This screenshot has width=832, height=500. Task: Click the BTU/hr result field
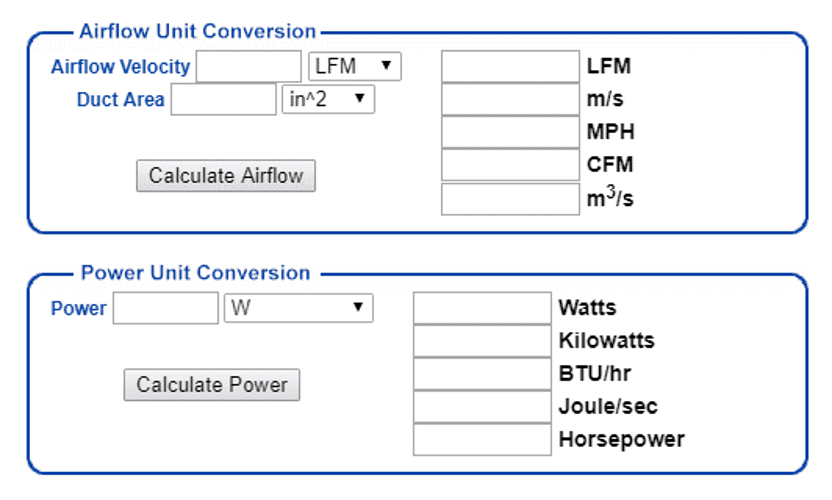(x=482, y=374)
